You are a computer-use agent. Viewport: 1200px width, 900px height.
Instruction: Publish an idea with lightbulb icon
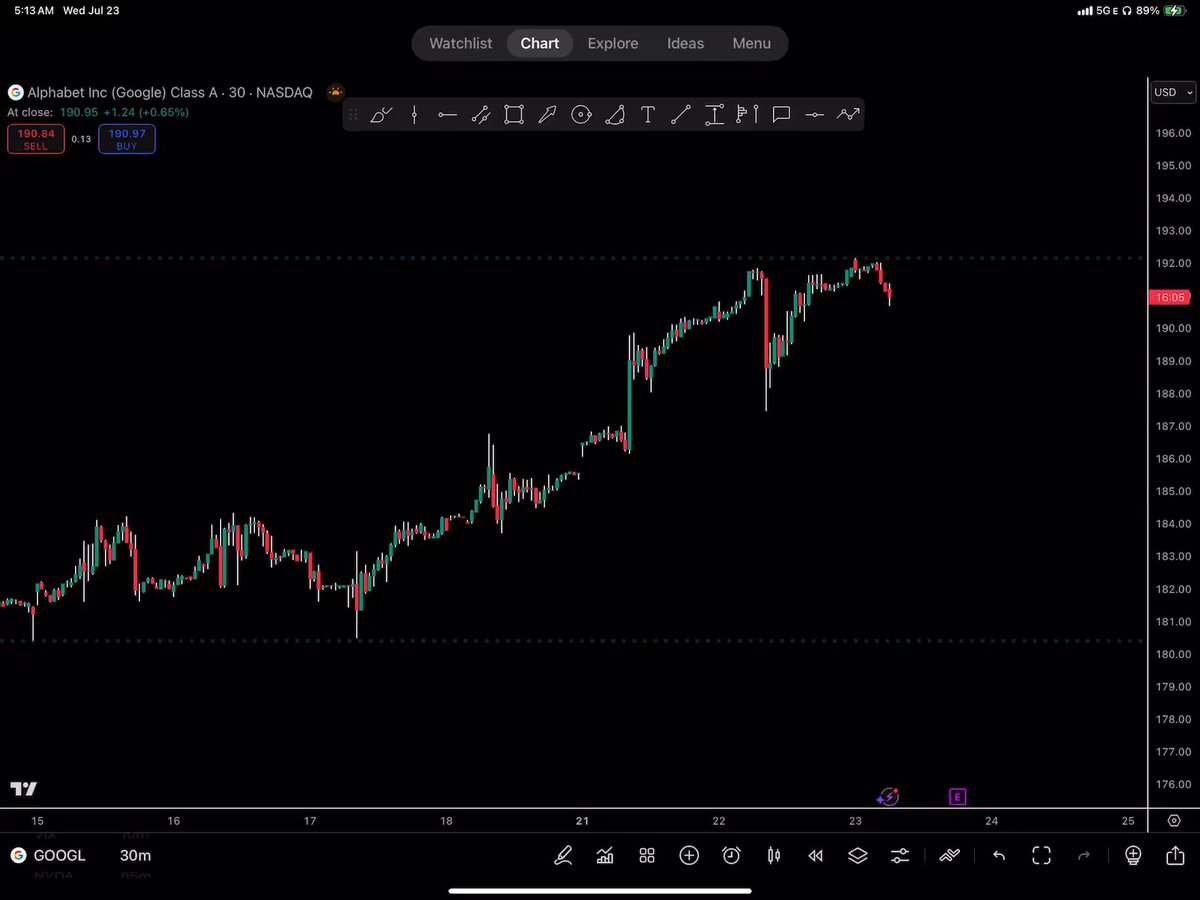pos(1133,856)
